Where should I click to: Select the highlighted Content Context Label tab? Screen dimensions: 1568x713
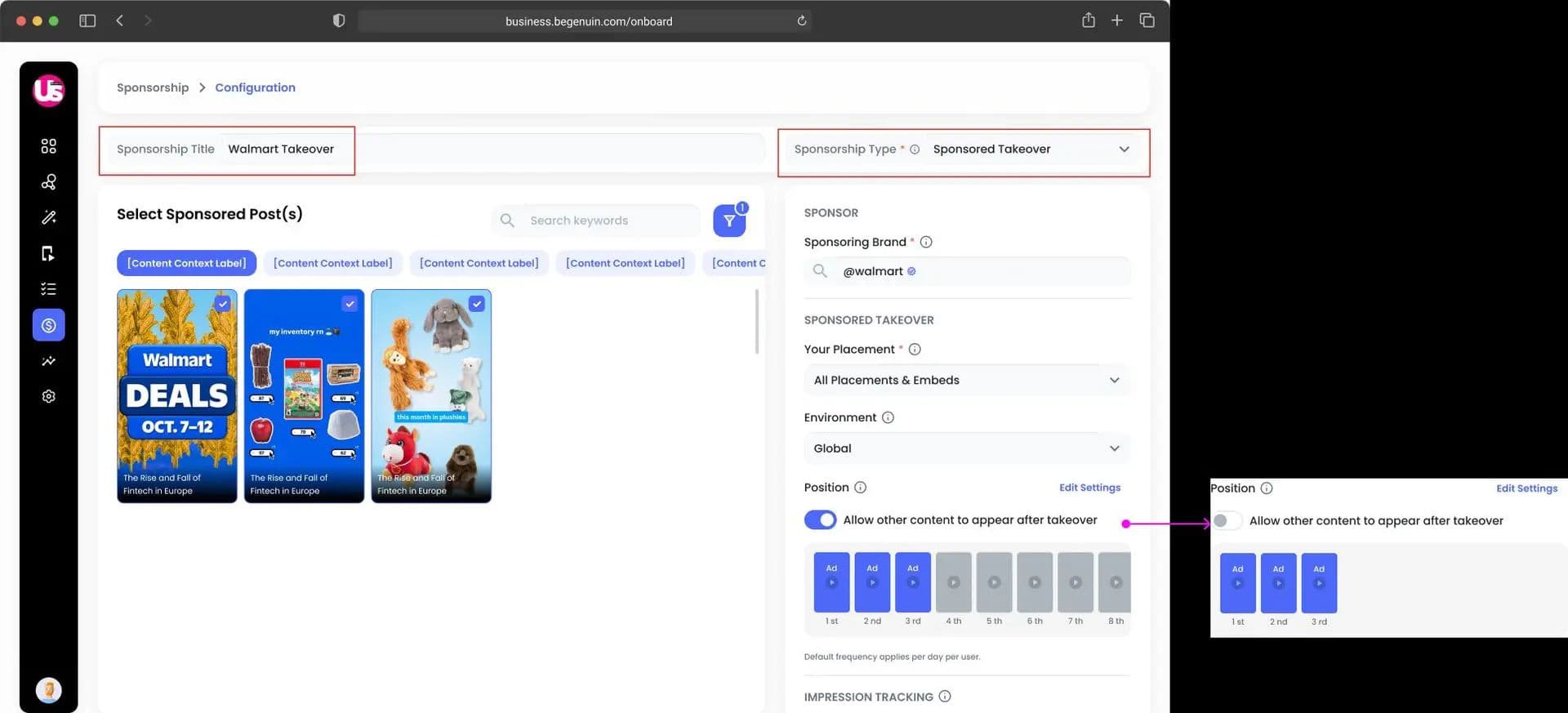[x=186, y=263]
